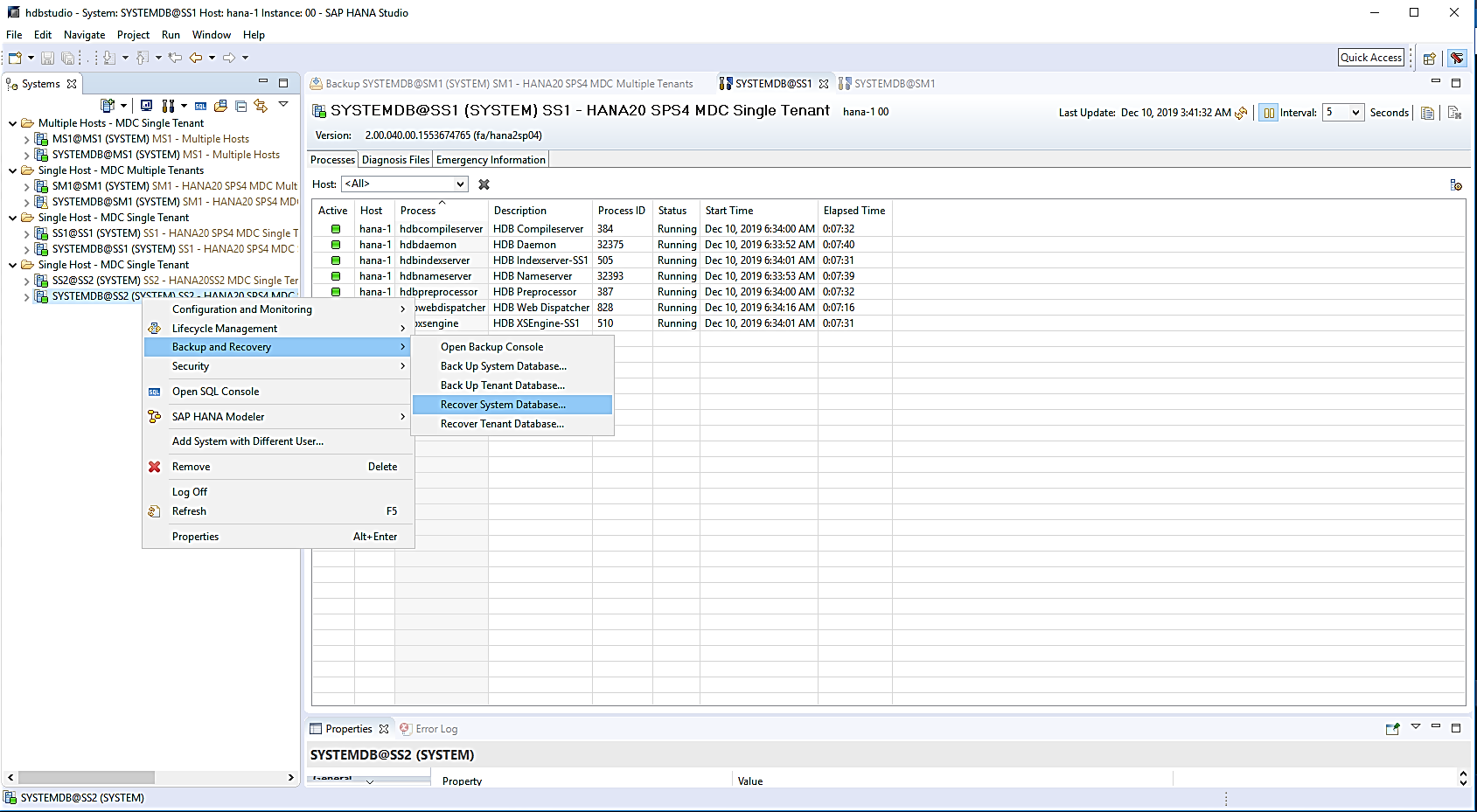Click Back Up Tenant Database... submenu item

coord(502,385)
